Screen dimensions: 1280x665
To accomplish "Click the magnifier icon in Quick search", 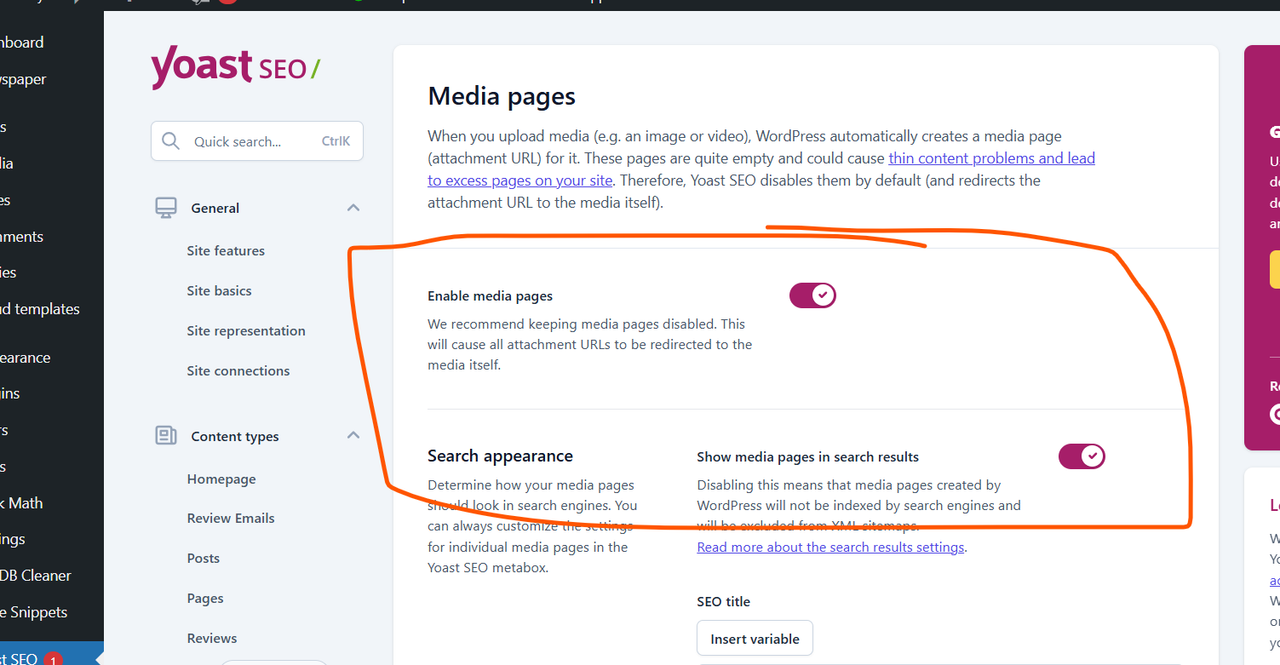I will (171, 142).
